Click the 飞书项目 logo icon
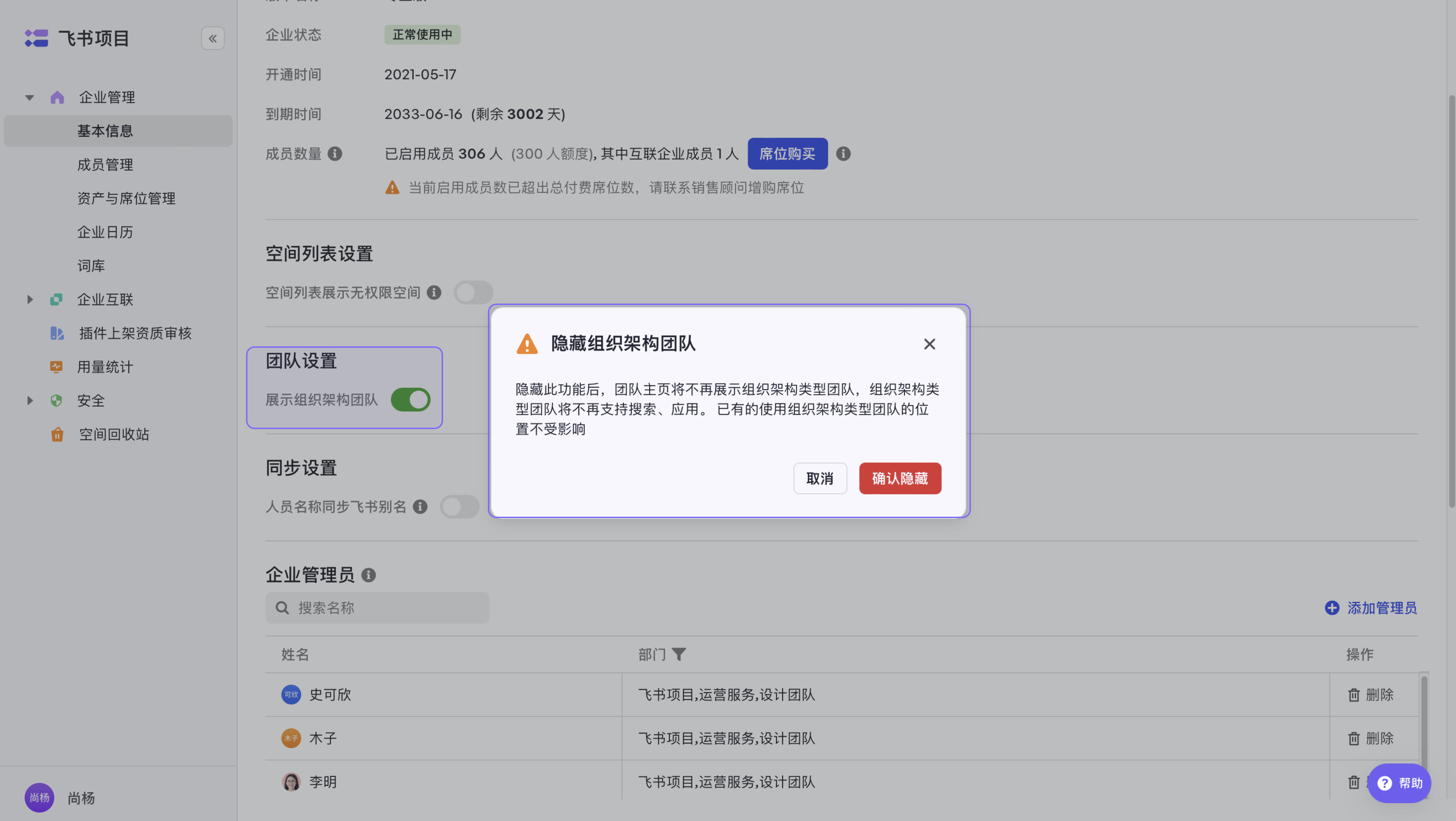 (36, 39)
